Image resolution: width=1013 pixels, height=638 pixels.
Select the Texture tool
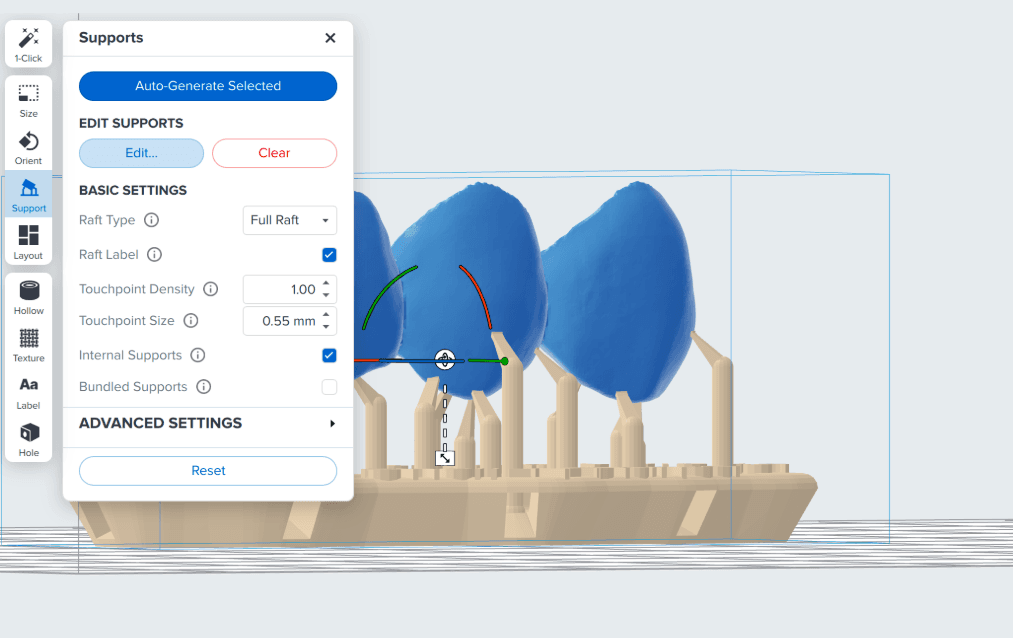pyautogui.click(x=29, y=344)
